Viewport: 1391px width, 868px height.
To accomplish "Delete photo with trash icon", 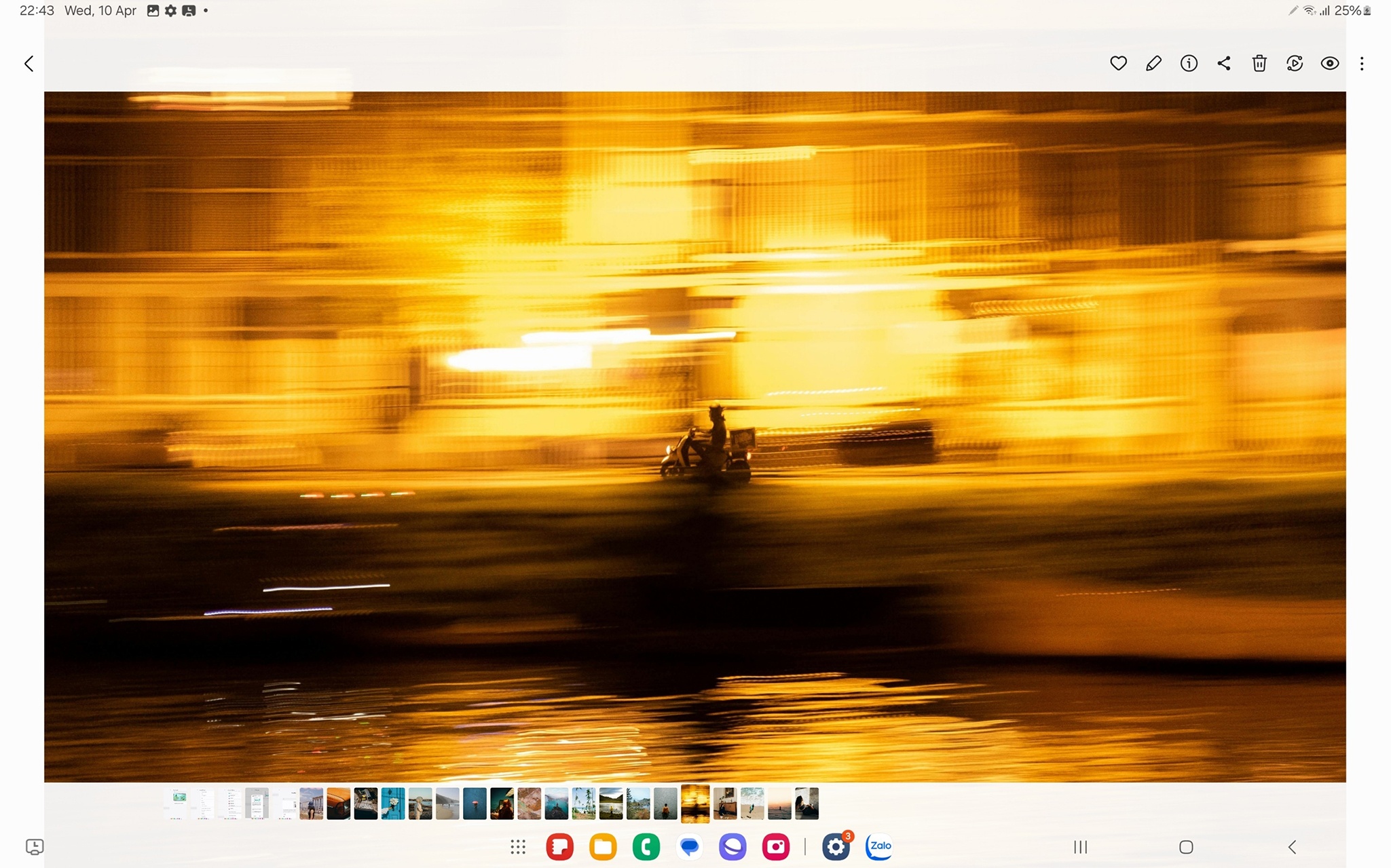I will (1259, 63).
